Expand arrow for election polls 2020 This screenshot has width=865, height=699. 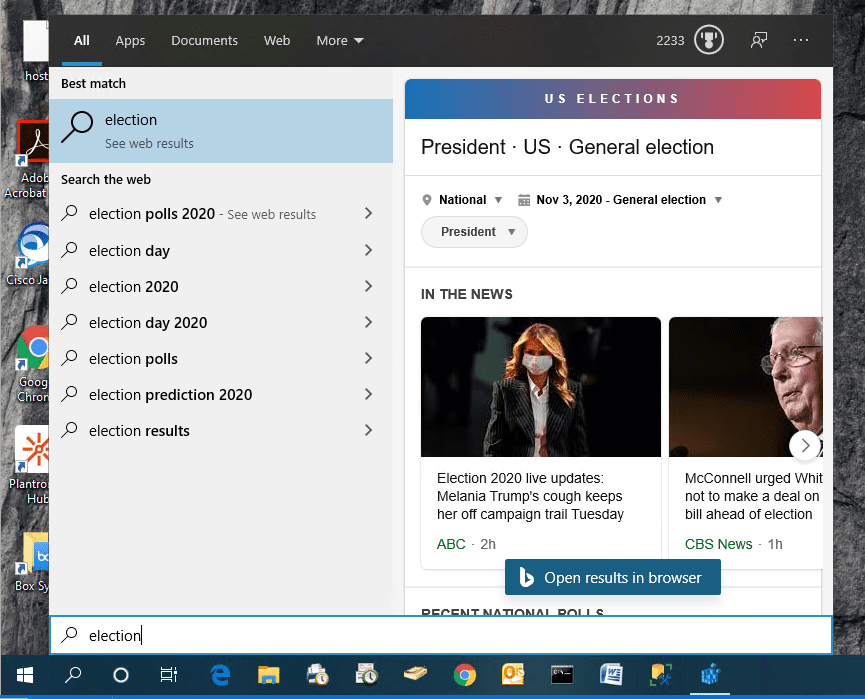tap(369, 214)
